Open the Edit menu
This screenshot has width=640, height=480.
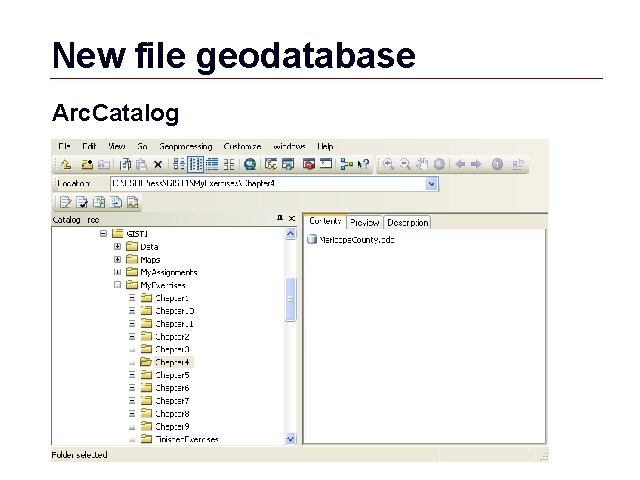click(x=89, y=146)
